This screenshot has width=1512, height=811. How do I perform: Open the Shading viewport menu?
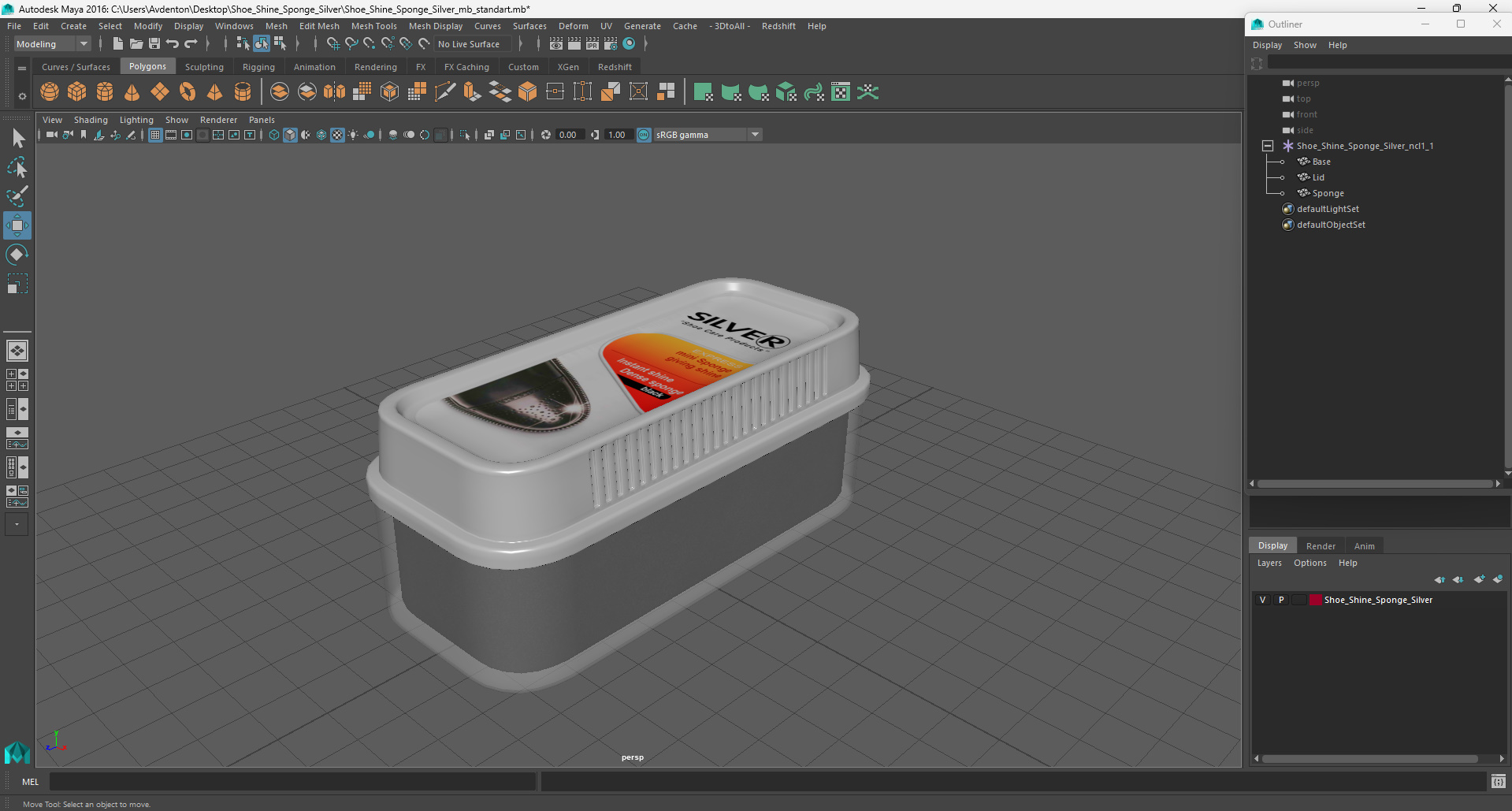click(x=91, y=120)
